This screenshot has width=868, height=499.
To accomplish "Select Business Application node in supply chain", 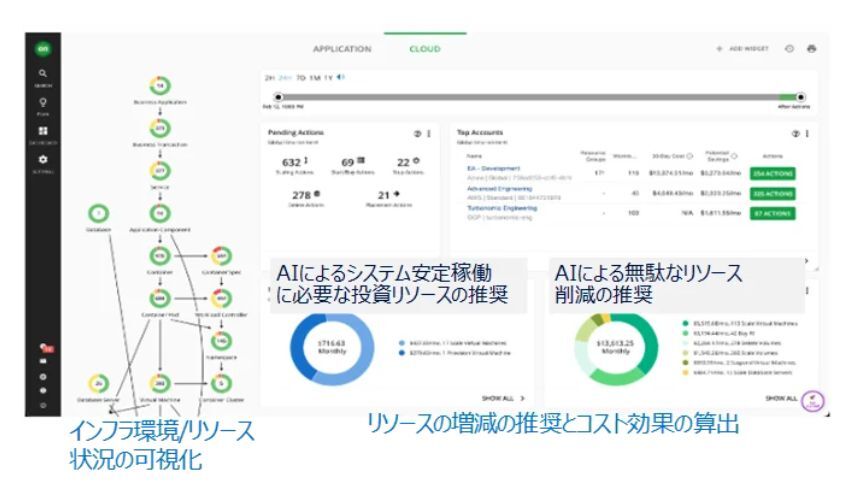I will pyautogui.click(x=160, y=86).
